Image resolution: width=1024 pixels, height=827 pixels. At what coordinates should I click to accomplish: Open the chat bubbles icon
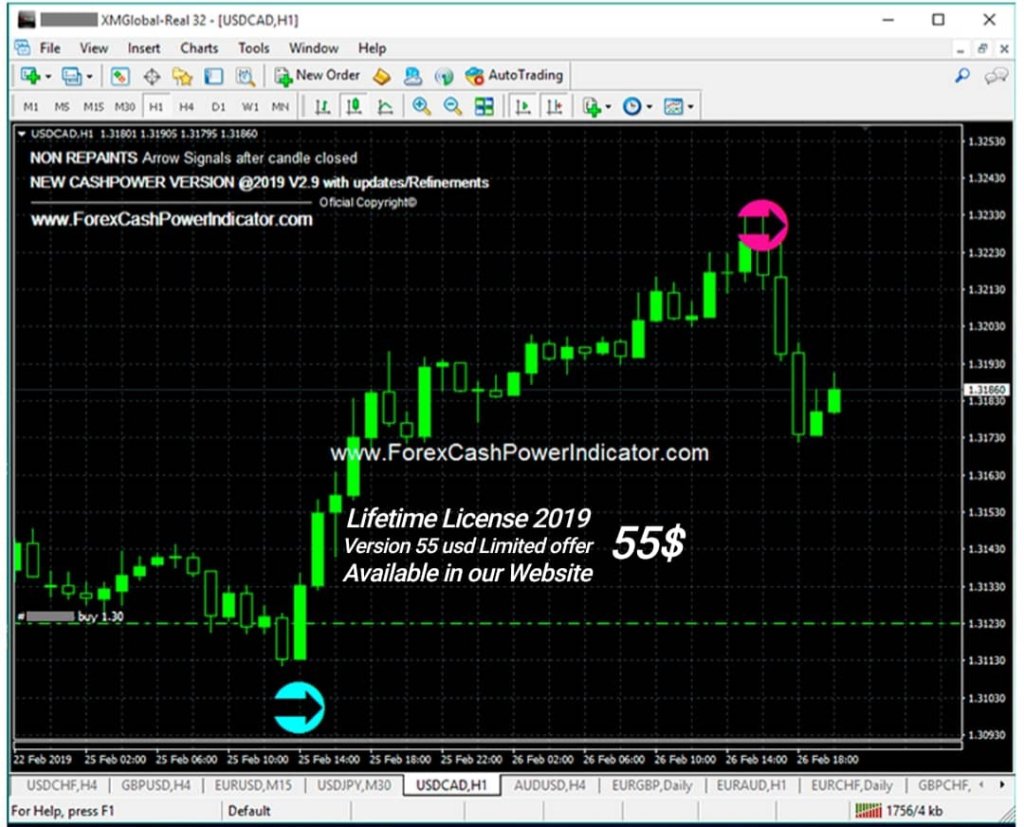point(997,76)
